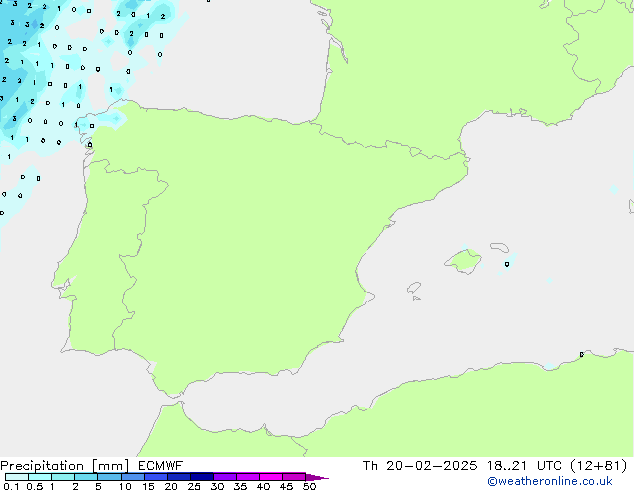The width and height of the screenshot is (634, 490).
Task: Select the 5–10 mm legend swatch
Action: (109, 477)
